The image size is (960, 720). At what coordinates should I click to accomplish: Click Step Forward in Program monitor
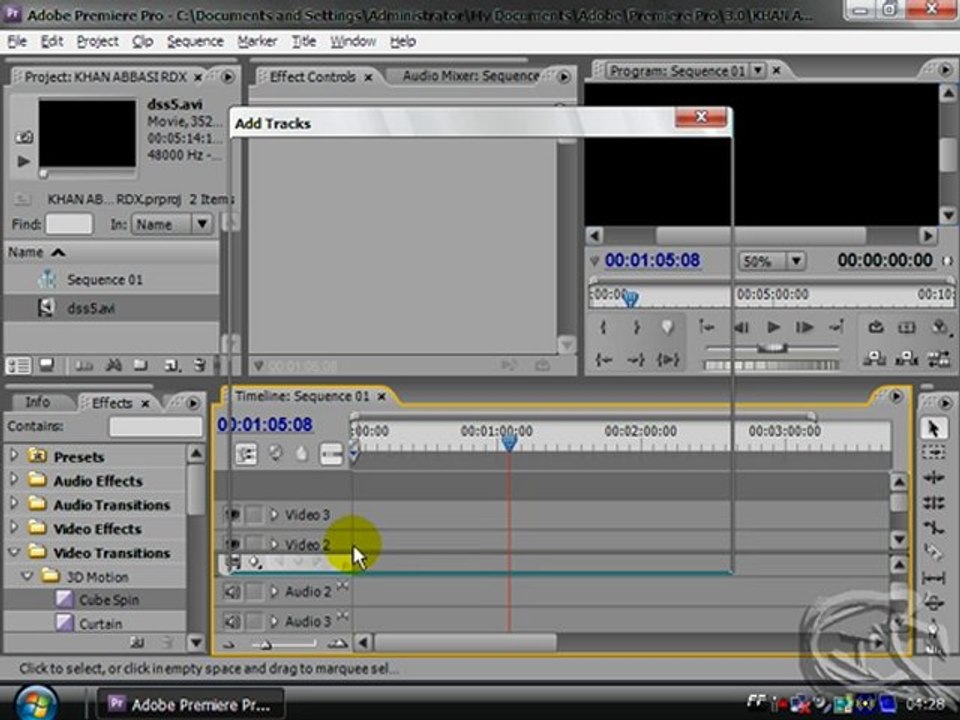tap(804, 328)
